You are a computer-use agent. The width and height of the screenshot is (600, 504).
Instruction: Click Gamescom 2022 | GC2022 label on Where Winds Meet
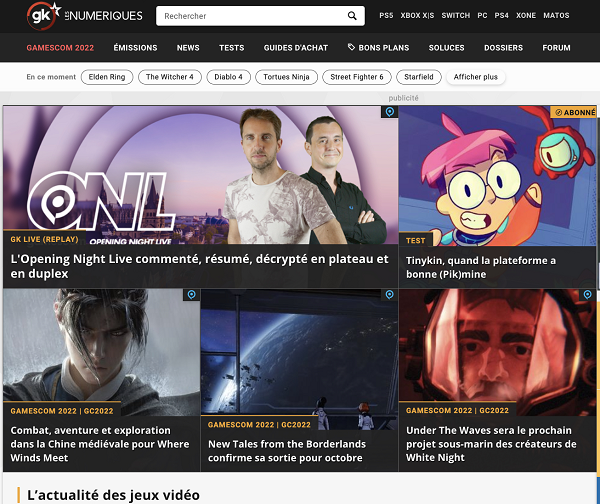click(62, 411)
